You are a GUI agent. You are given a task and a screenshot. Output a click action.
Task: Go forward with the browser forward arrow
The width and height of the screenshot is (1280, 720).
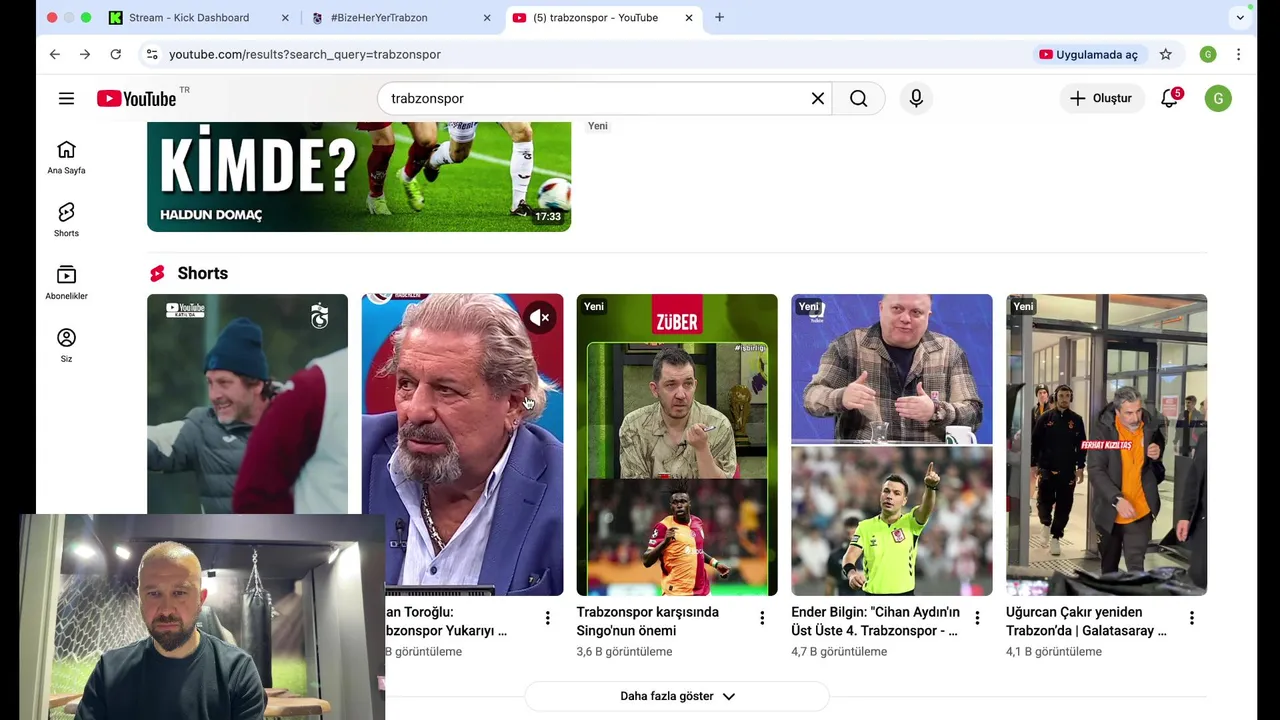pos(85,54)
